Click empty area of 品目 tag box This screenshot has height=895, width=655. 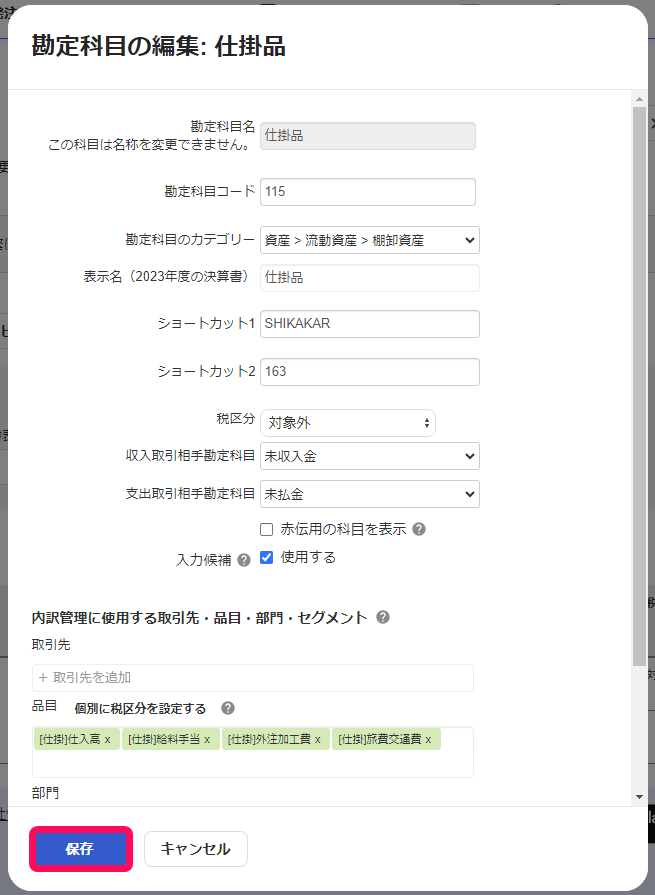(x=253, y=765)
